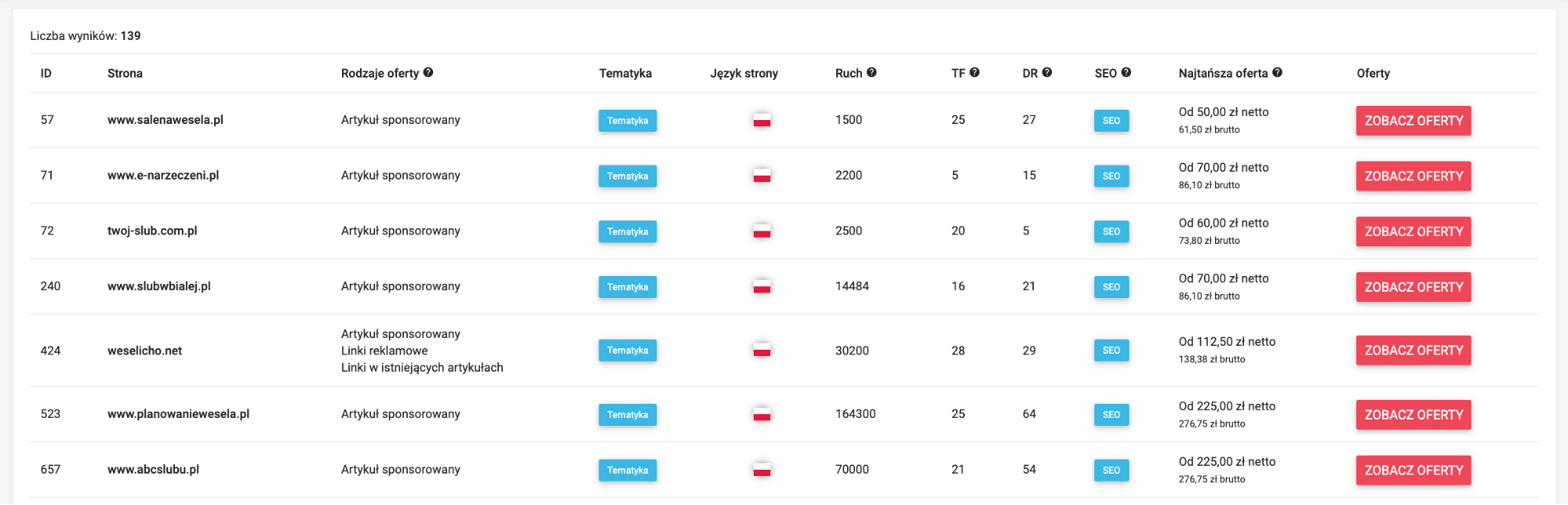The image size is (1568, 505).
Task: Click price Od 50,00 zł netto
Action: tap(1224, 112)
